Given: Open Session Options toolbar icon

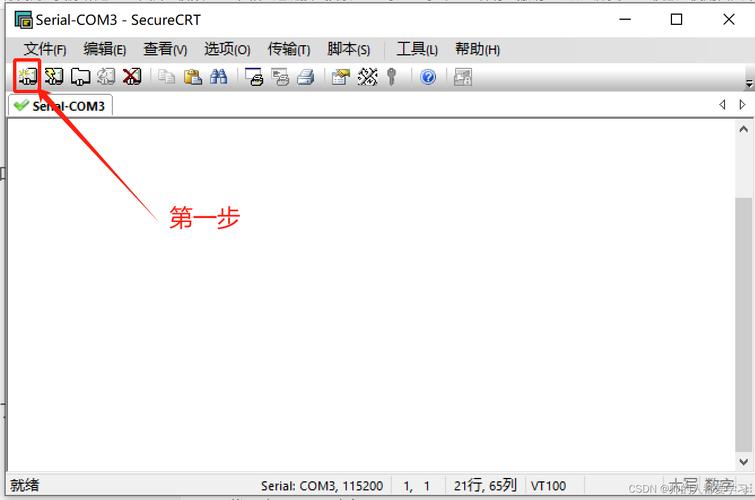Looking at the screenshot, I should (340, 77).
